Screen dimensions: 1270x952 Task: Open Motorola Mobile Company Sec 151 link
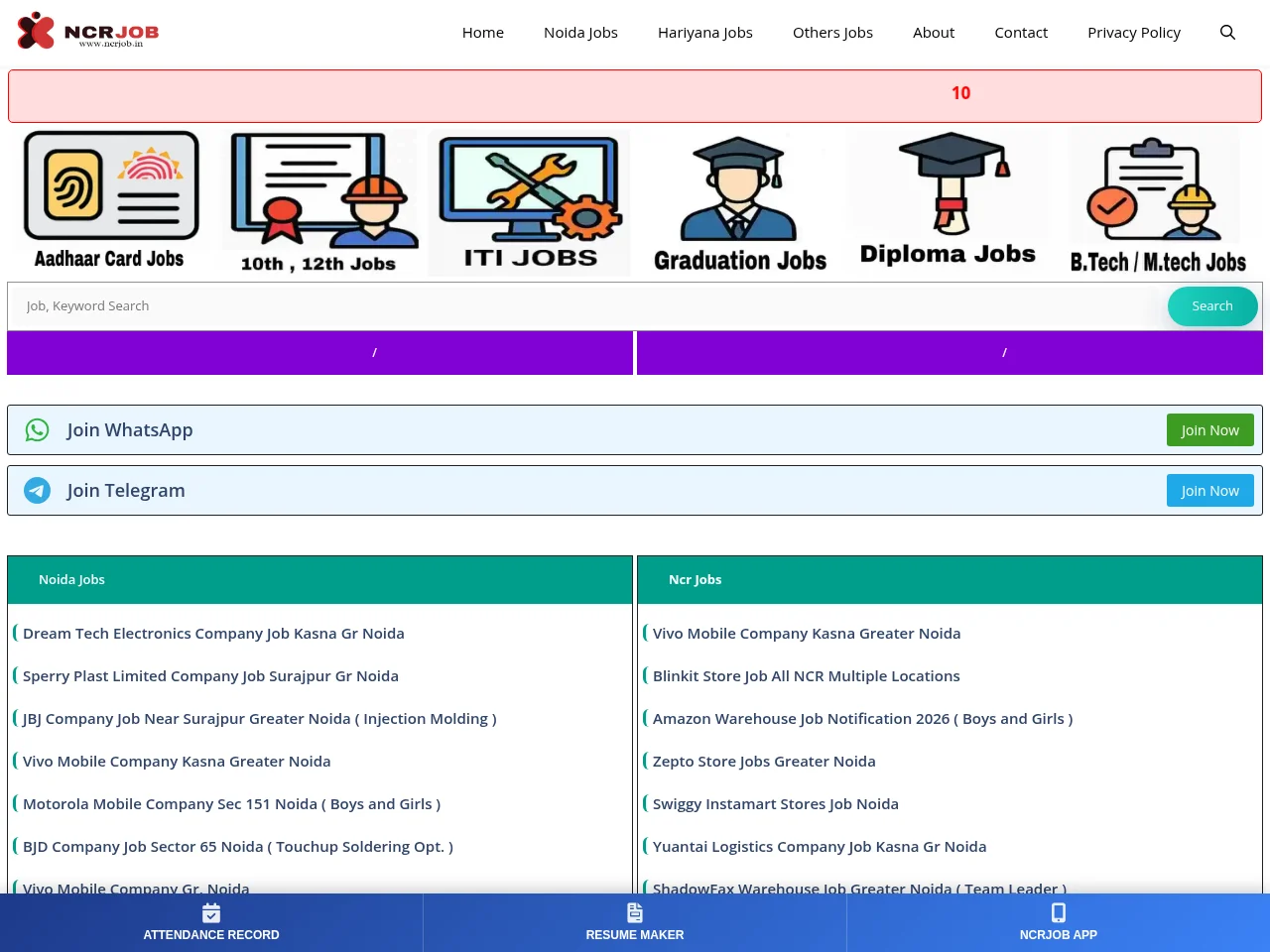pyautogui.click(x=231, y=803)
